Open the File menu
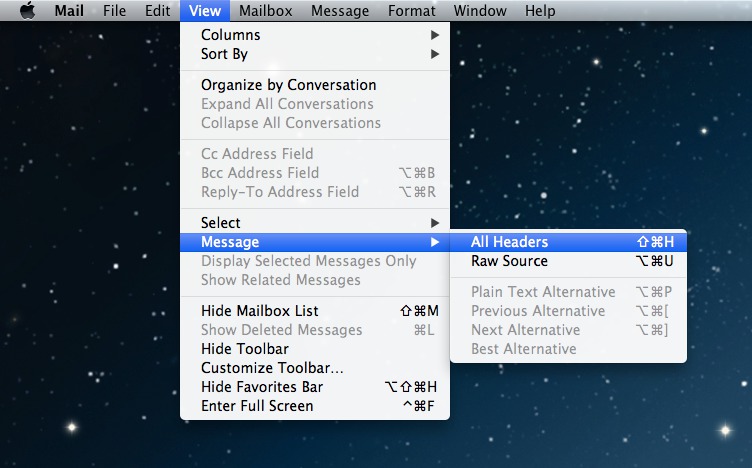752x468 pixels. point(114,10)
